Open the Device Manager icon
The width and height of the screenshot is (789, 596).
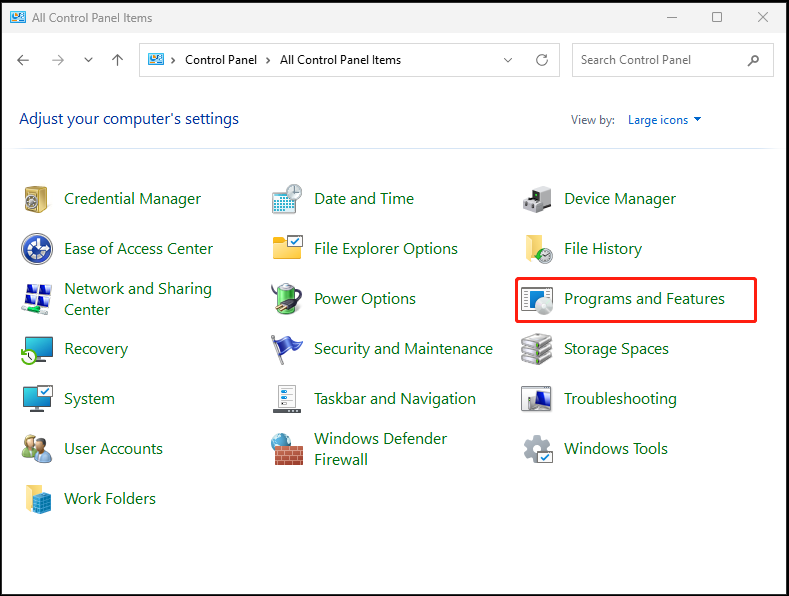click(537, 199)
